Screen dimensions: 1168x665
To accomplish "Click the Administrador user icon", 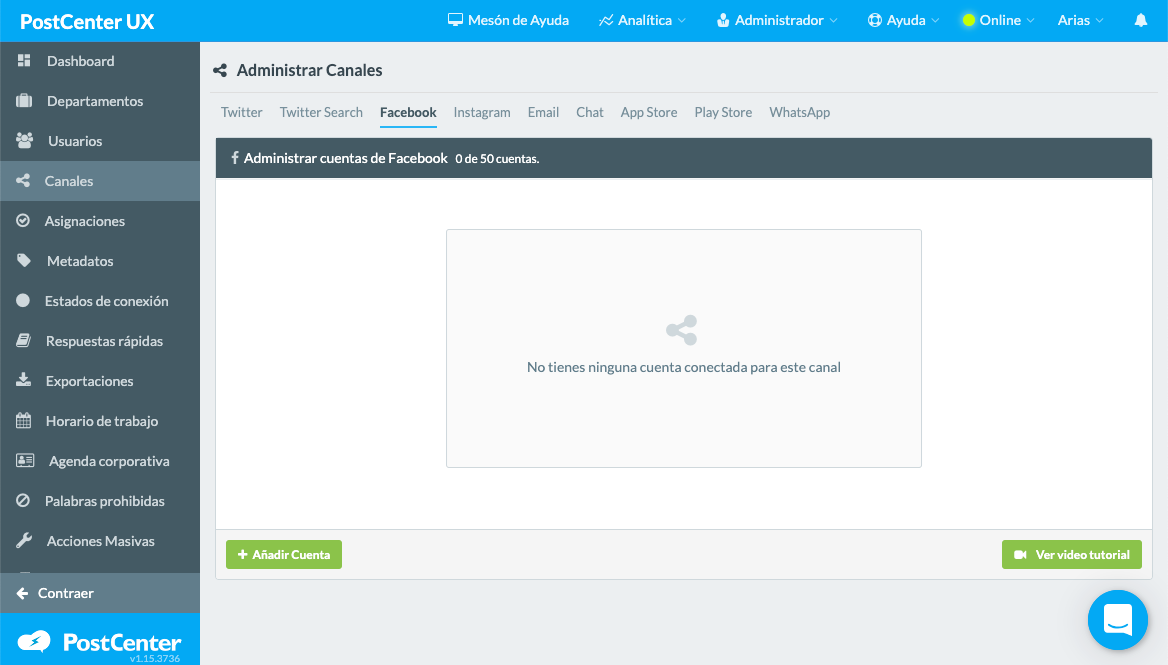I will click(x=723, y=20).
